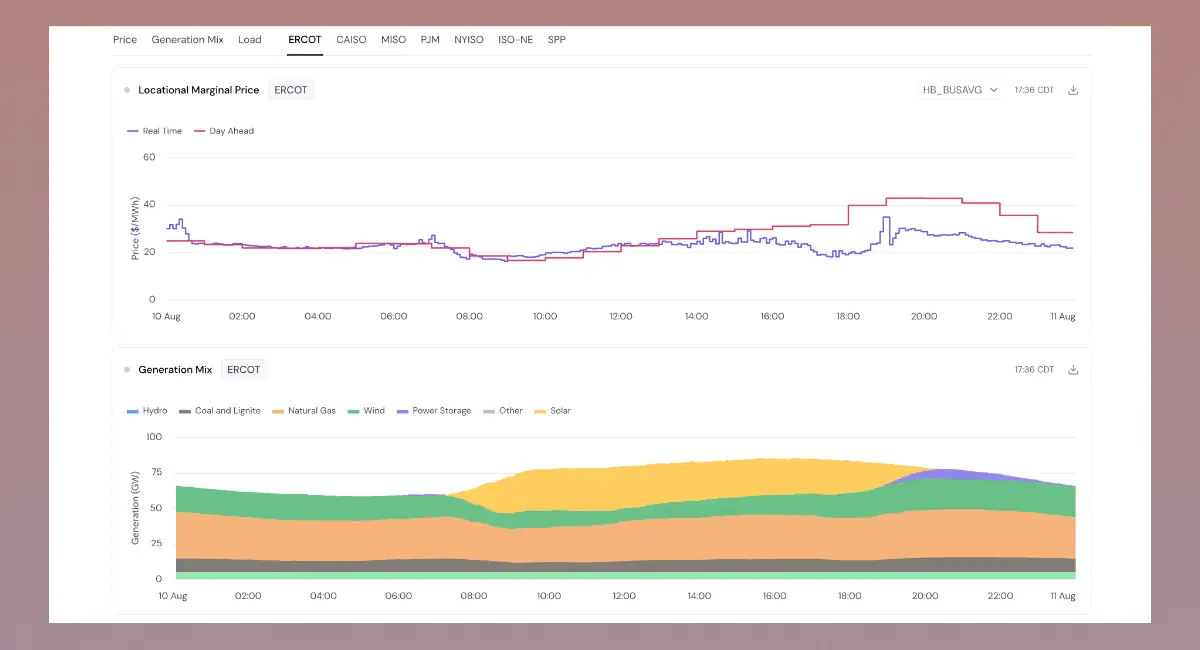Image resolution: width=1200 pixels, height=650 pixels.
Task: Select the CAISO region tab
Action: point(351,40)
